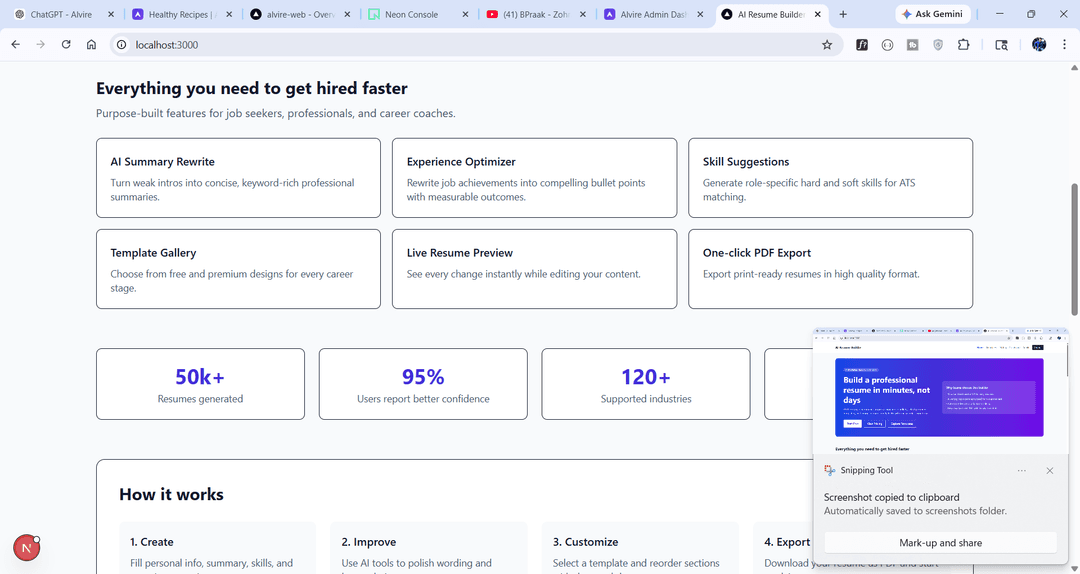1080x574 pixels.
Task: Click the red N dev tools badge
Action: pos(26,549)
